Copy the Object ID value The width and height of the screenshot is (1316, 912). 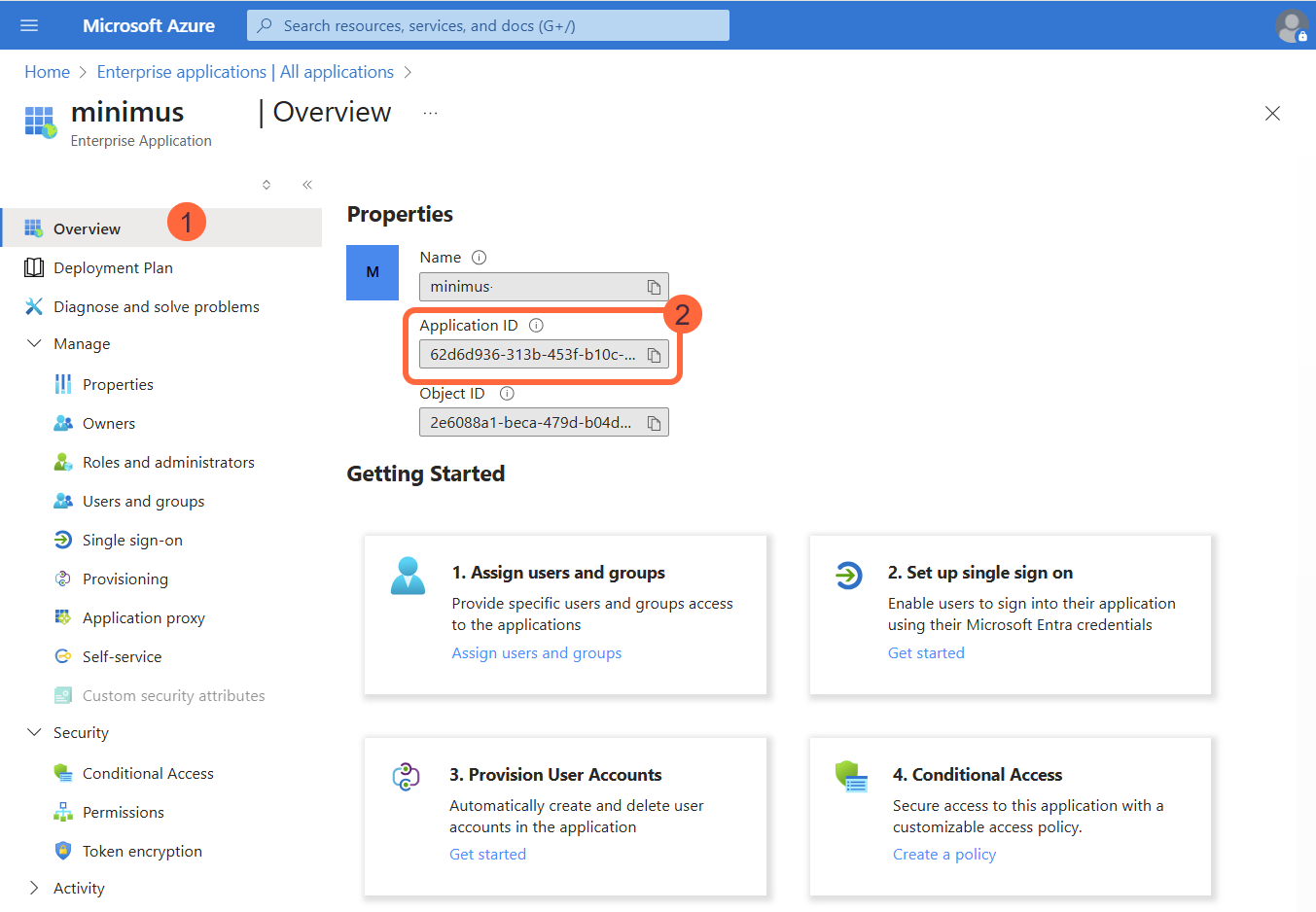point(655,422)
